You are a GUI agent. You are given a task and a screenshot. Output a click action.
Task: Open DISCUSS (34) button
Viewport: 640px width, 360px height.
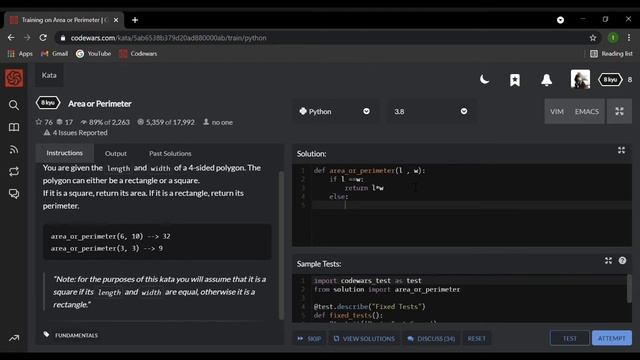[431, 338]
